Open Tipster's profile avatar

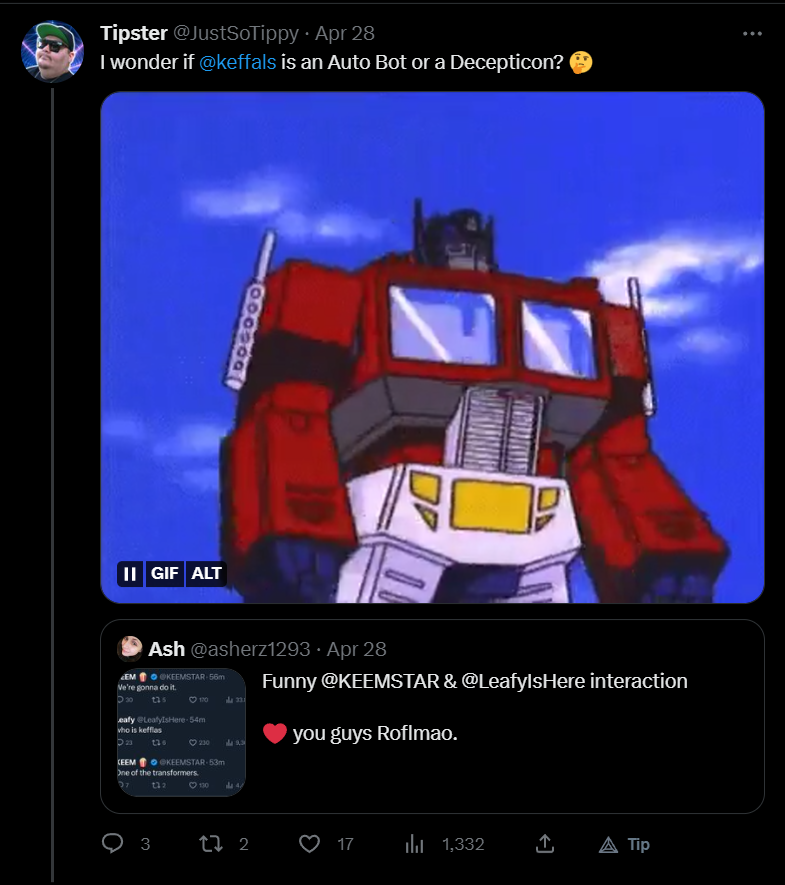pos(52,52)
